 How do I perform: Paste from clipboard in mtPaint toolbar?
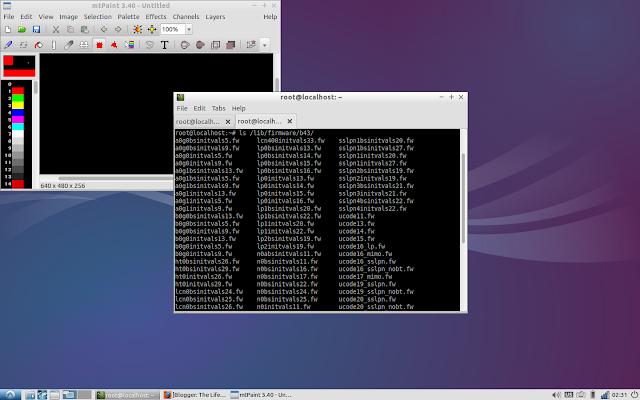point(84,29)
